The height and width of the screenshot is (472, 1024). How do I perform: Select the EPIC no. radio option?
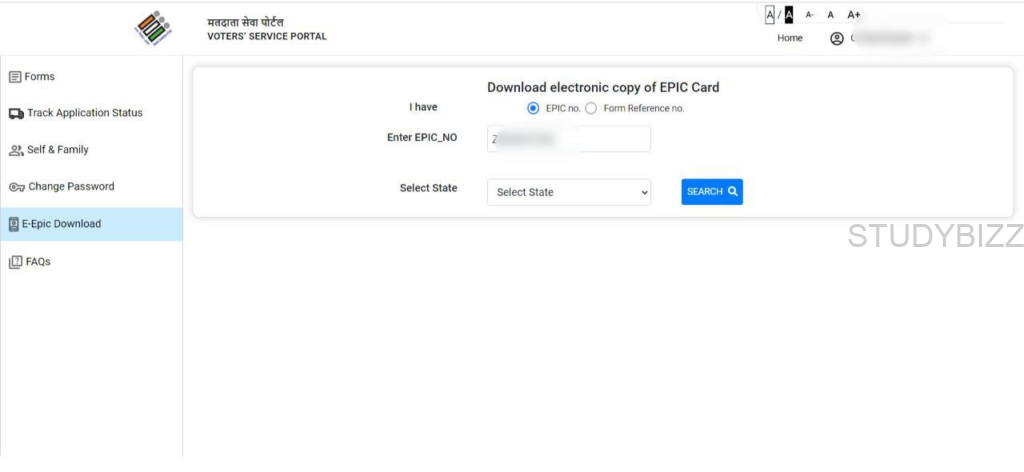[x=533, y=108]
